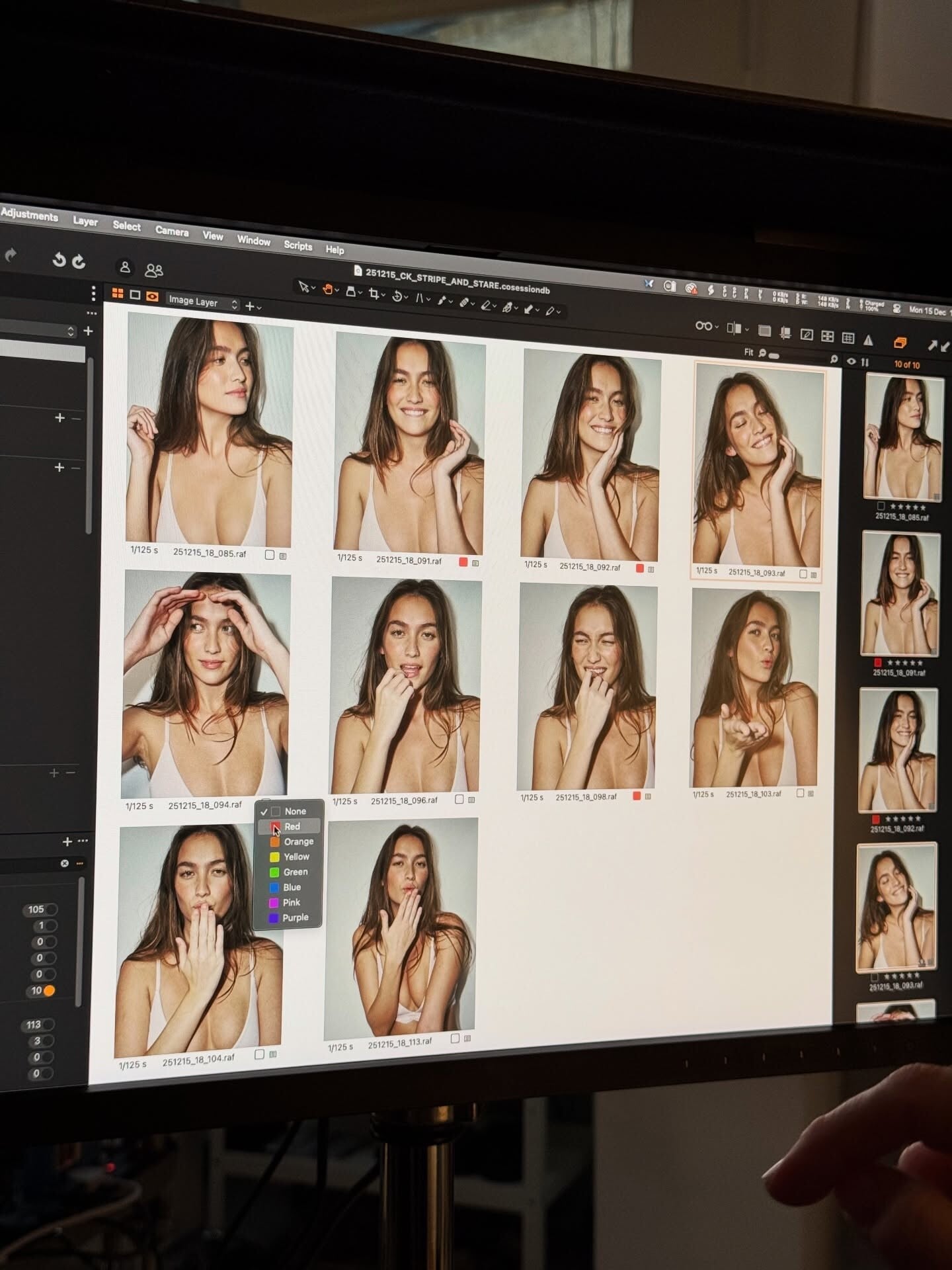Click the multi-image grid view icon
The height and width of the screenshot is (1270, 952).
click(x=118, y=294)
